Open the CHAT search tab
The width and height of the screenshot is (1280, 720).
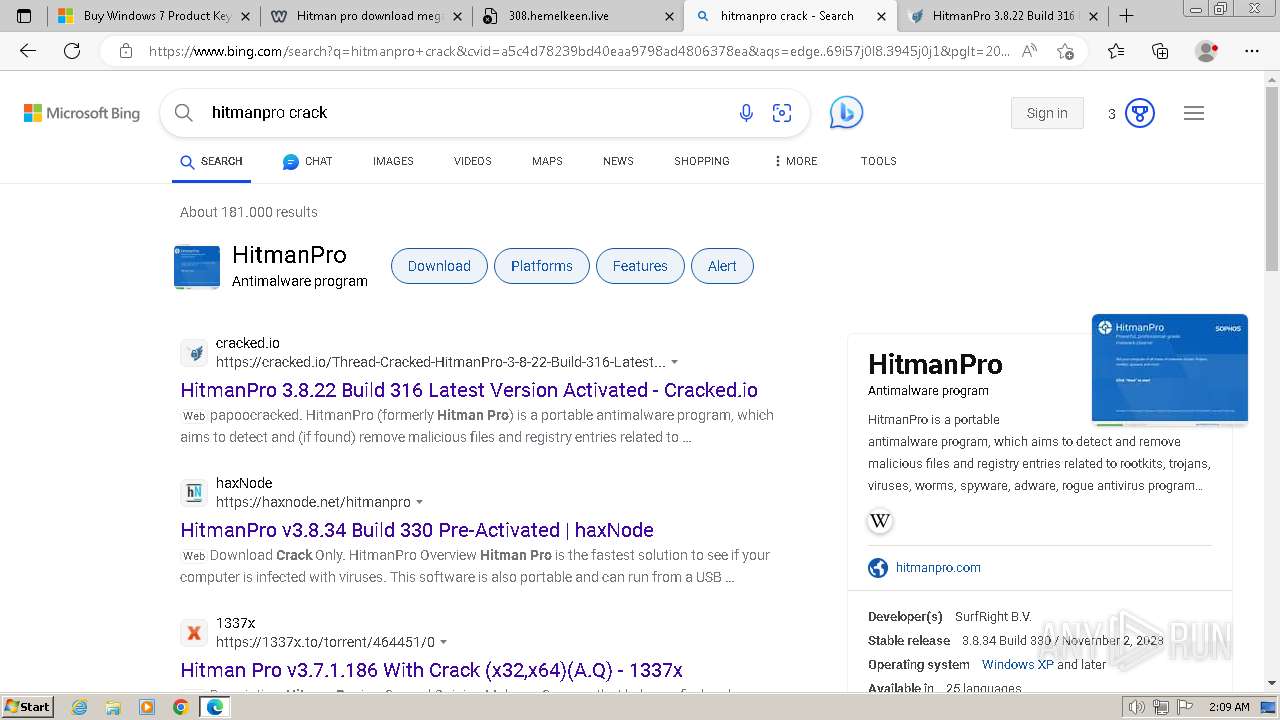coord(307,161)
